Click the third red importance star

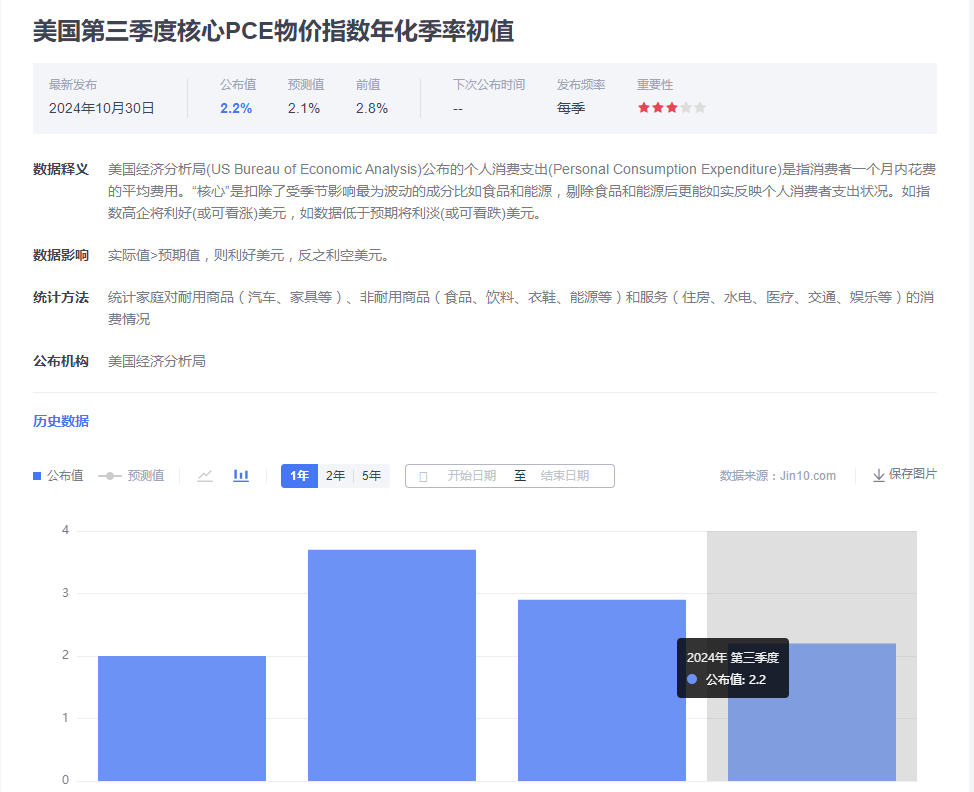point(671,108)
